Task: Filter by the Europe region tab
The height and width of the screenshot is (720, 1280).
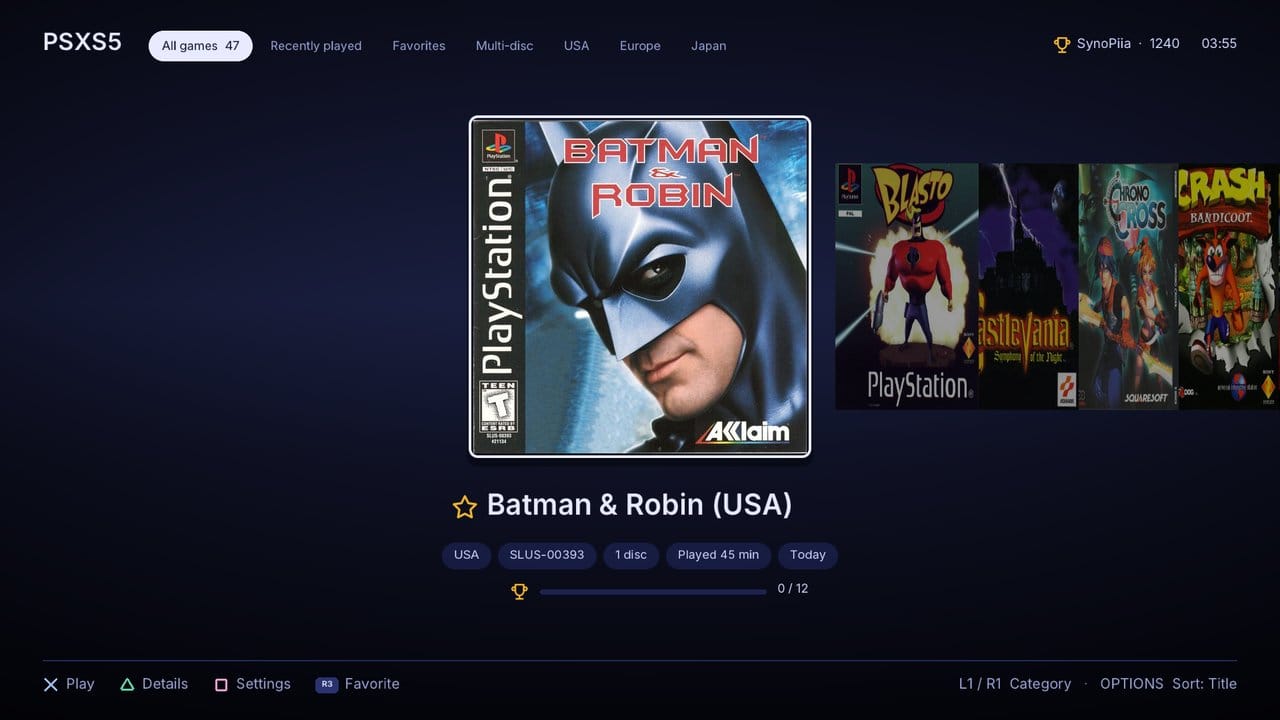Action: (640, 46)
